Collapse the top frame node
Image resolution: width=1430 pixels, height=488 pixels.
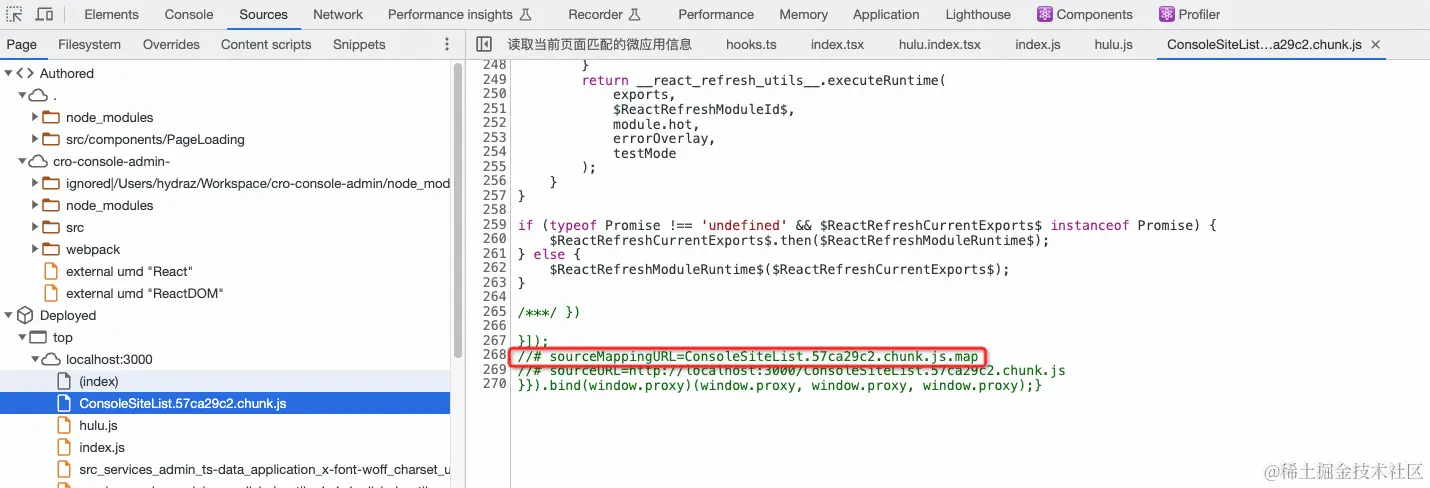(22, 337)
